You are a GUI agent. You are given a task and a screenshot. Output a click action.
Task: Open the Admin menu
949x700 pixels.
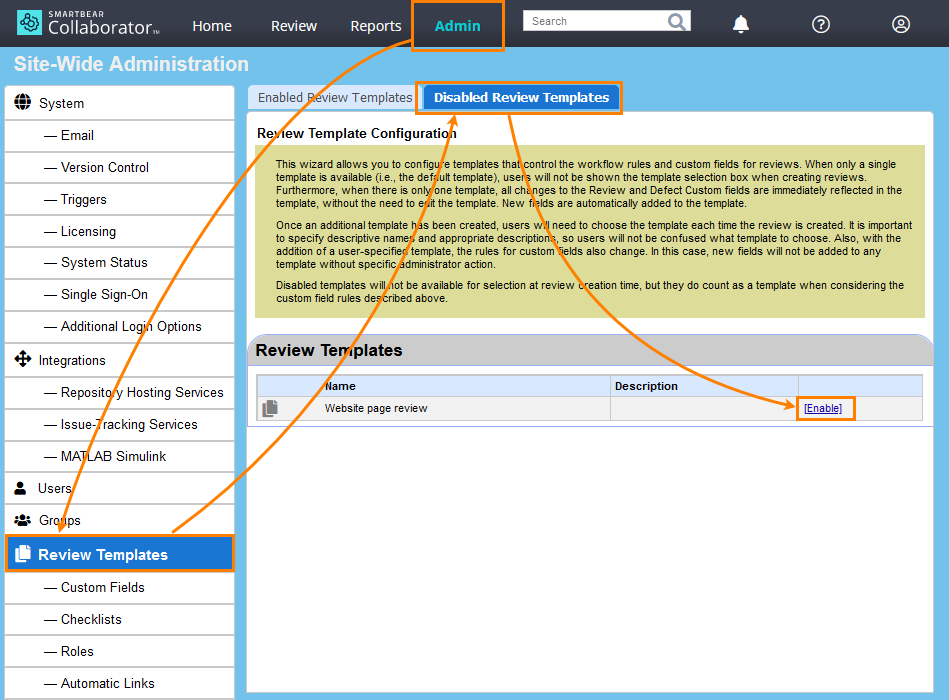pos(457,26)
